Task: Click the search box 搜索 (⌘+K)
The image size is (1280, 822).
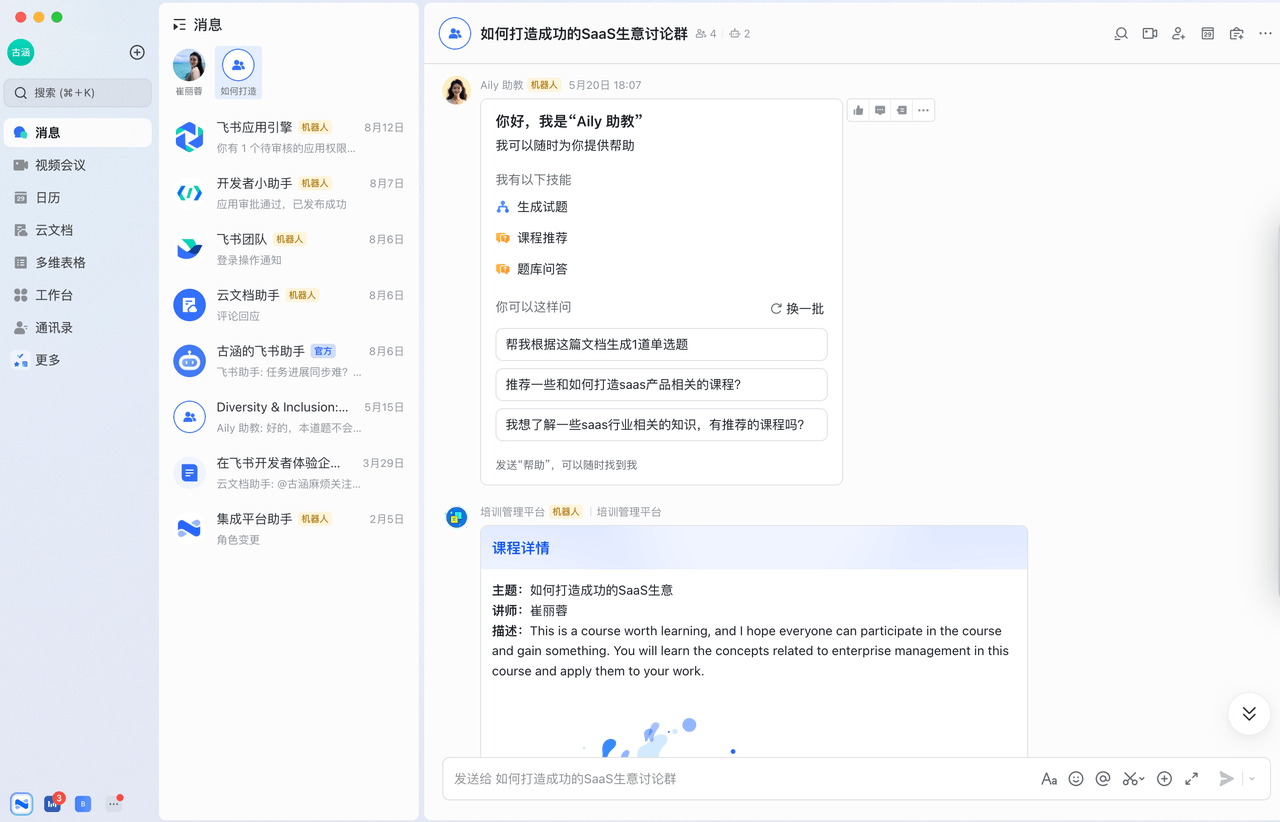Action: pos(78,93)
